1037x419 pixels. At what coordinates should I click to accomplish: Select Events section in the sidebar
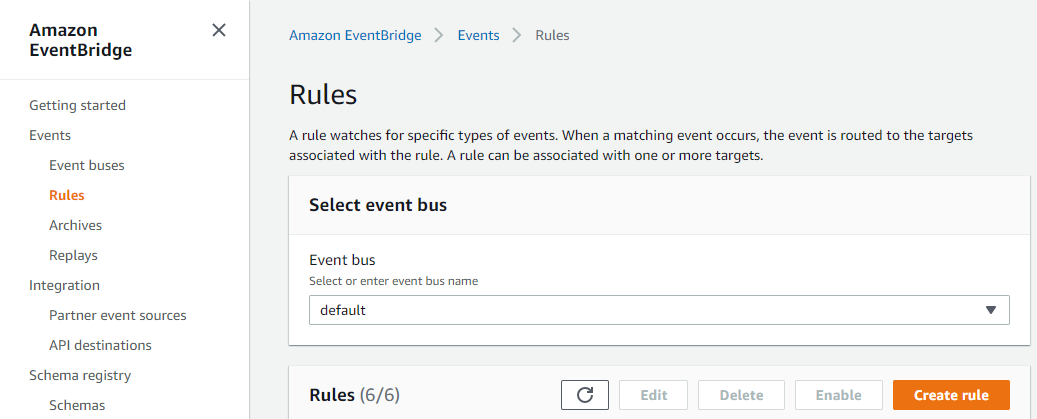pyautogui.click(x=50, y=135)
